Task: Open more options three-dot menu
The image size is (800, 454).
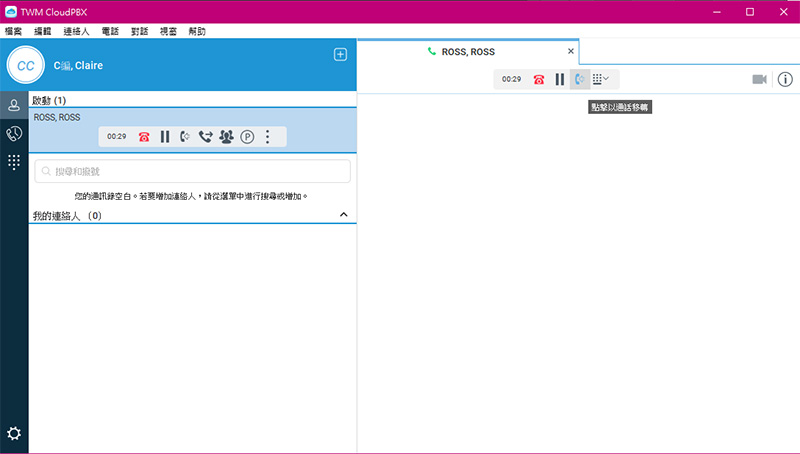Action: tap(267, 137)
